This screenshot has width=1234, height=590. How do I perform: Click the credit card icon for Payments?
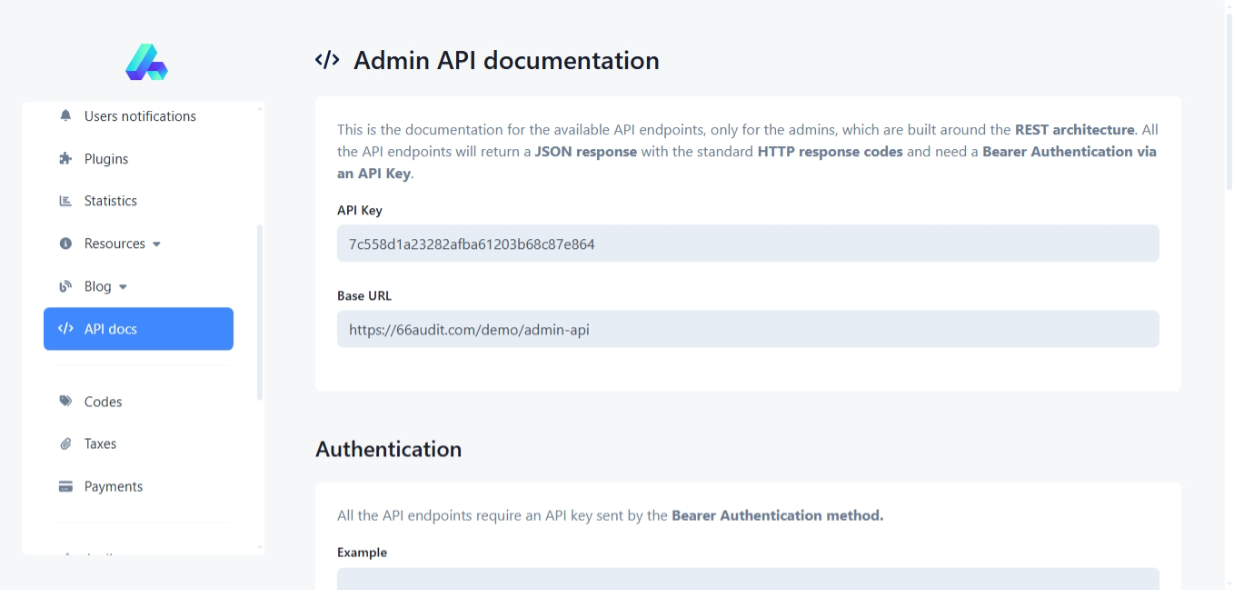pyautogui.click(x=66, y=487)
